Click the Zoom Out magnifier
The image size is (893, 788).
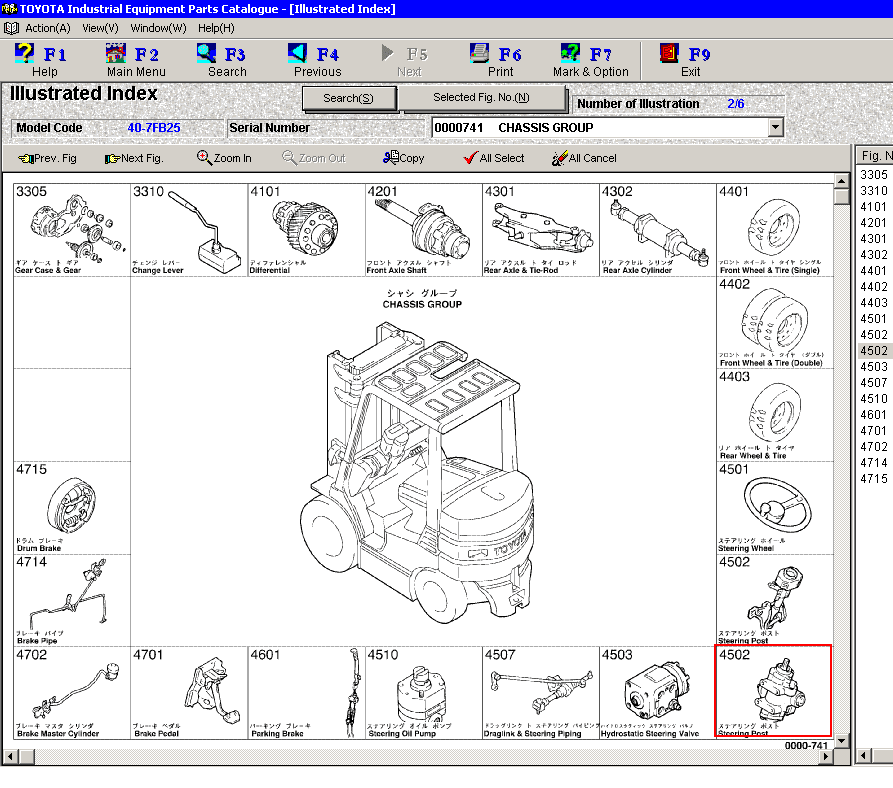click(289, 157)
